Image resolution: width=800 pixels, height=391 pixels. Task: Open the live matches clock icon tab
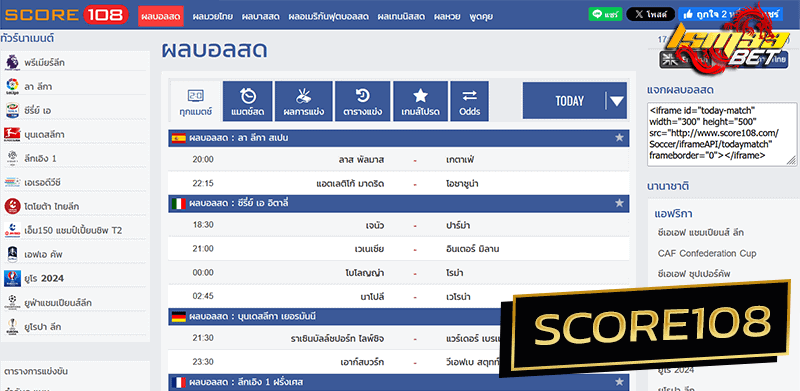247,101
